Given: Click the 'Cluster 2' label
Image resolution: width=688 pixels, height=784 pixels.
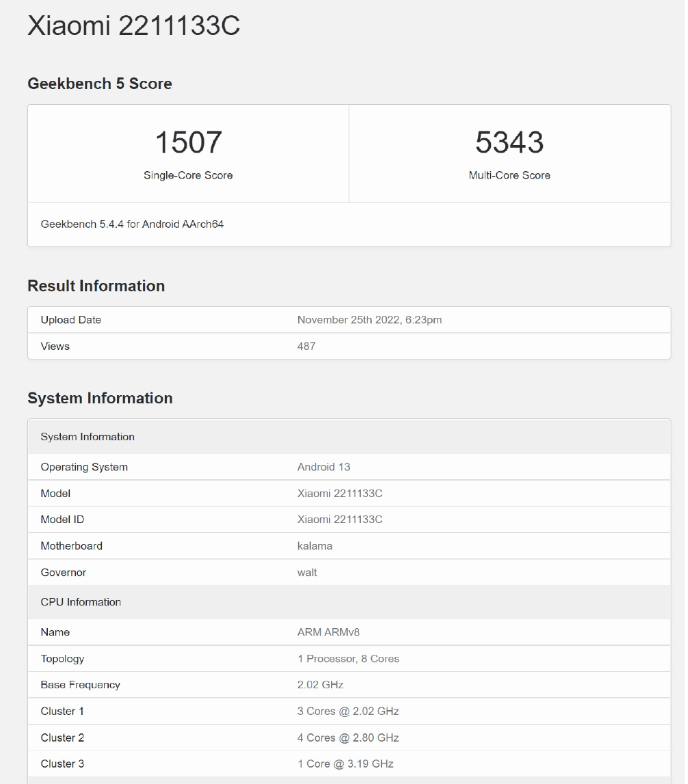Looking at the screenshot, I should pos(62,738).
